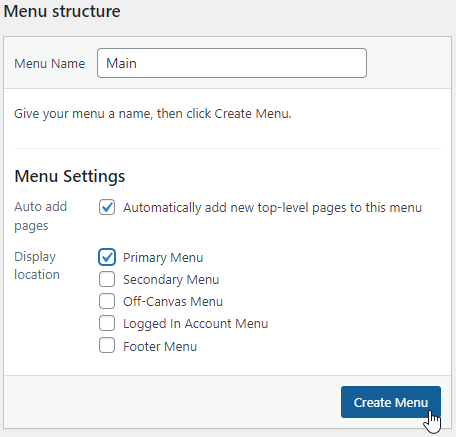
Task: Click the 'Logged In Account Menu' label text
Action: [x=196, y=324]
